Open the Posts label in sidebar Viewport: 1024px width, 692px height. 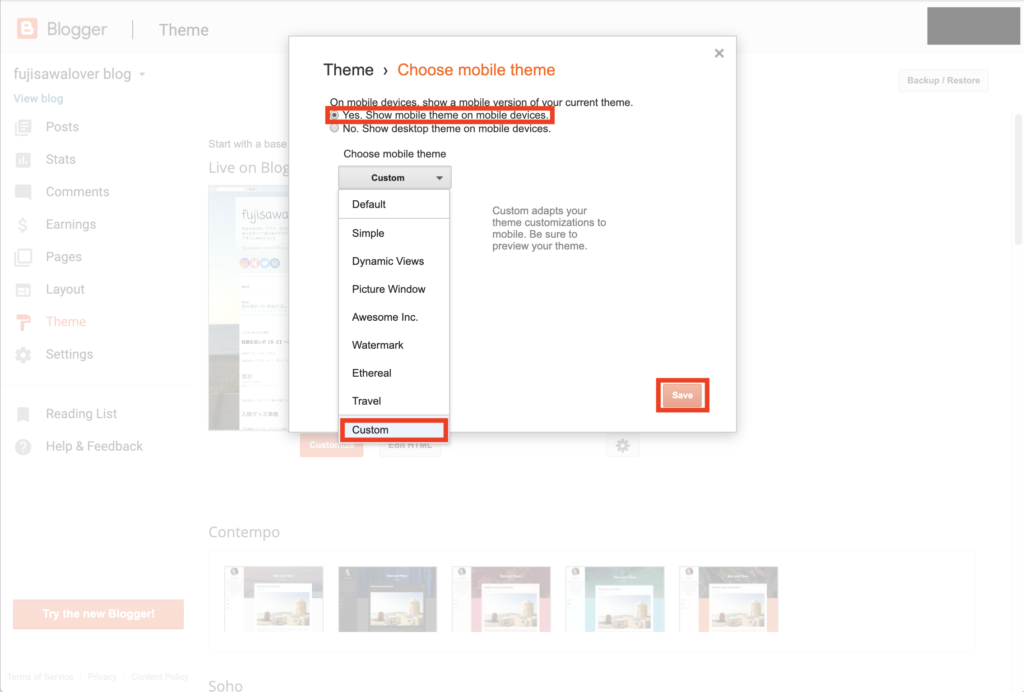pos(62,127)
